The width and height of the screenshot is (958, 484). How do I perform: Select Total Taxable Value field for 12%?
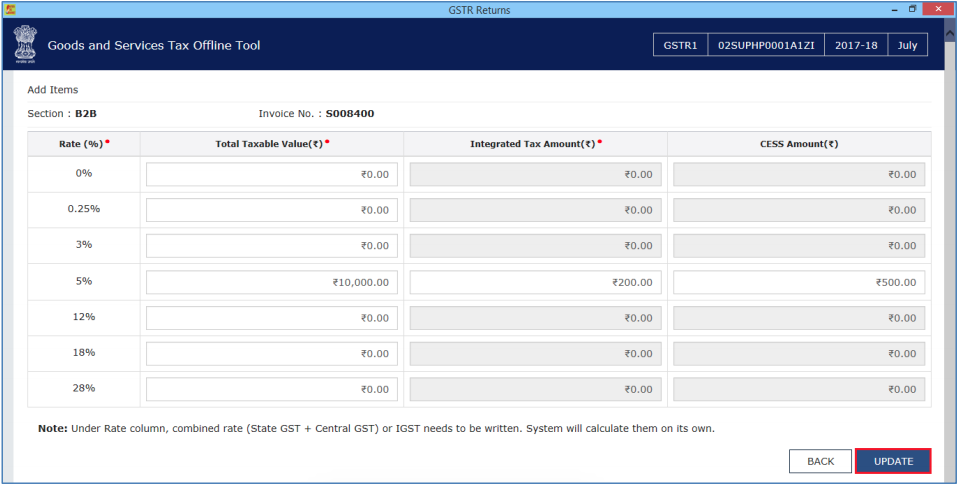(x=271, y=318)
